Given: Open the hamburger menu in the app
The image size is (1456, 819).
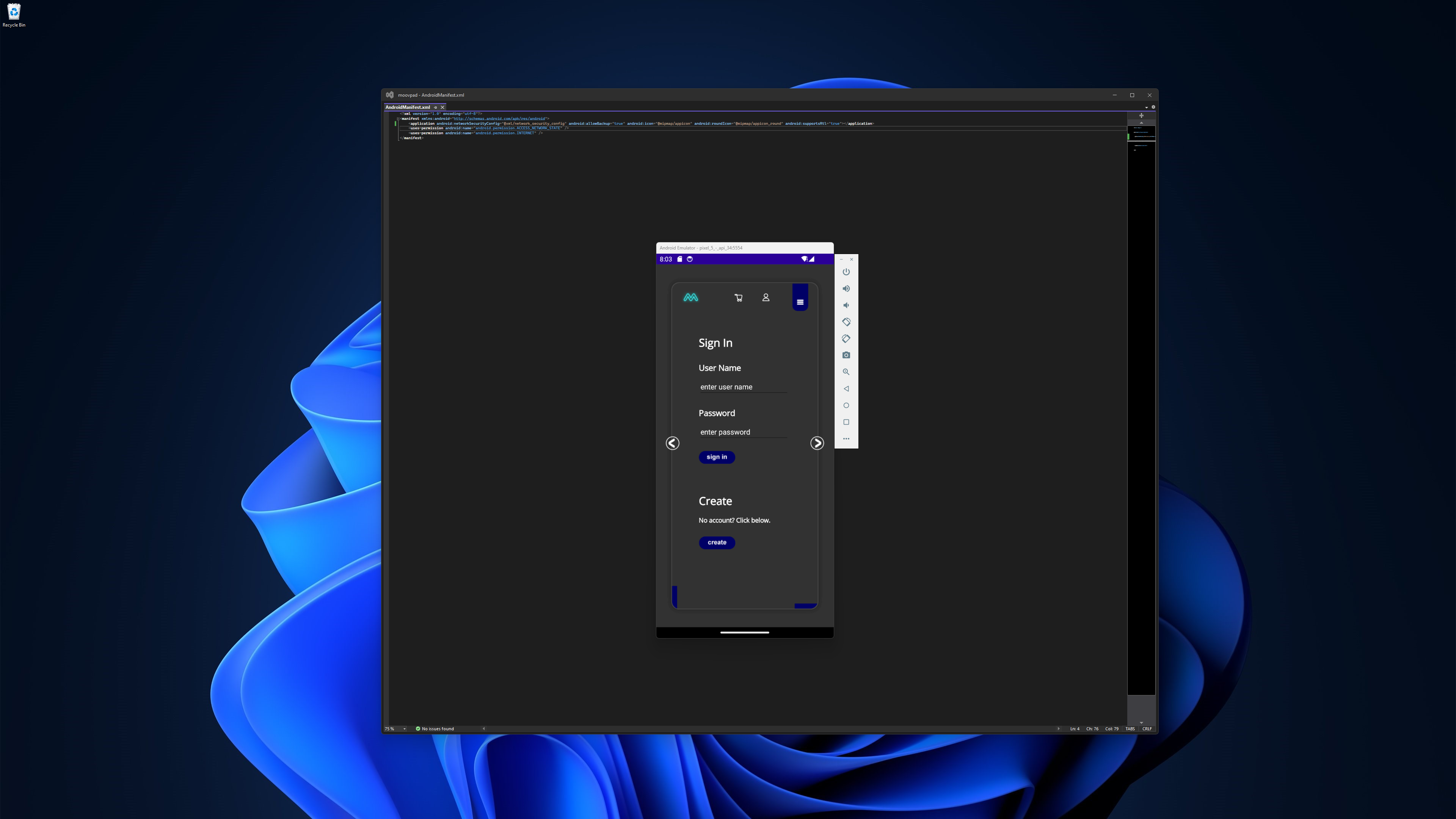Looking at the screenshot, I should pyautogui.click(x=800, y=302).
